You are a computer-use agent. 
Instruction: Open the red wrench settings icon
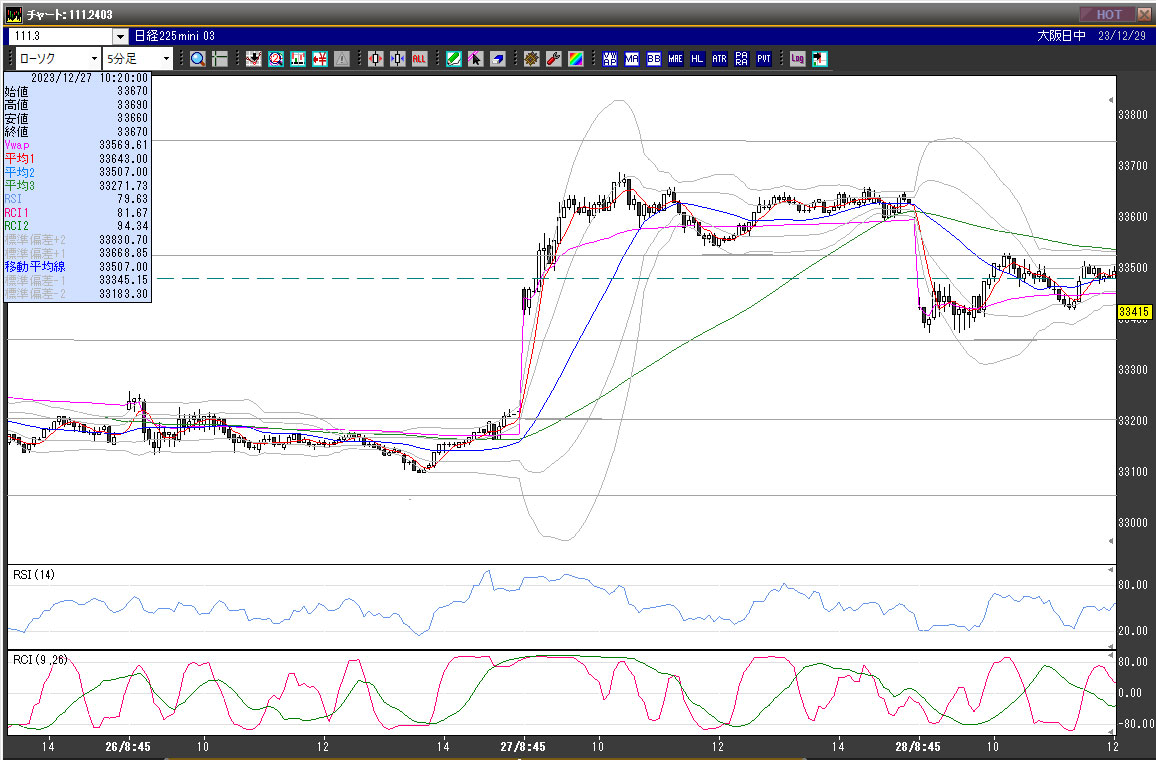pos(554,59)
